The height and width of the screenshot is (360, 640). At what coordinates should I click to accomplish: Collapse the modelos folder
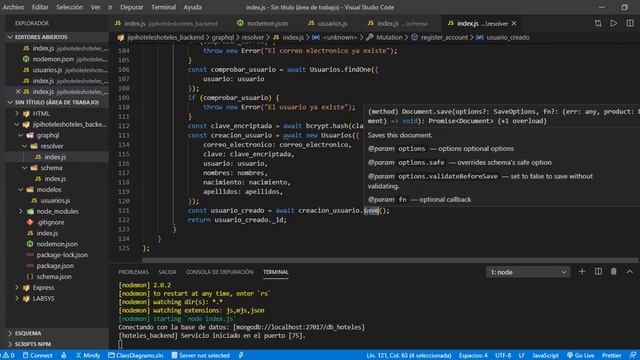pyautogui.click(x=21, y=189)
